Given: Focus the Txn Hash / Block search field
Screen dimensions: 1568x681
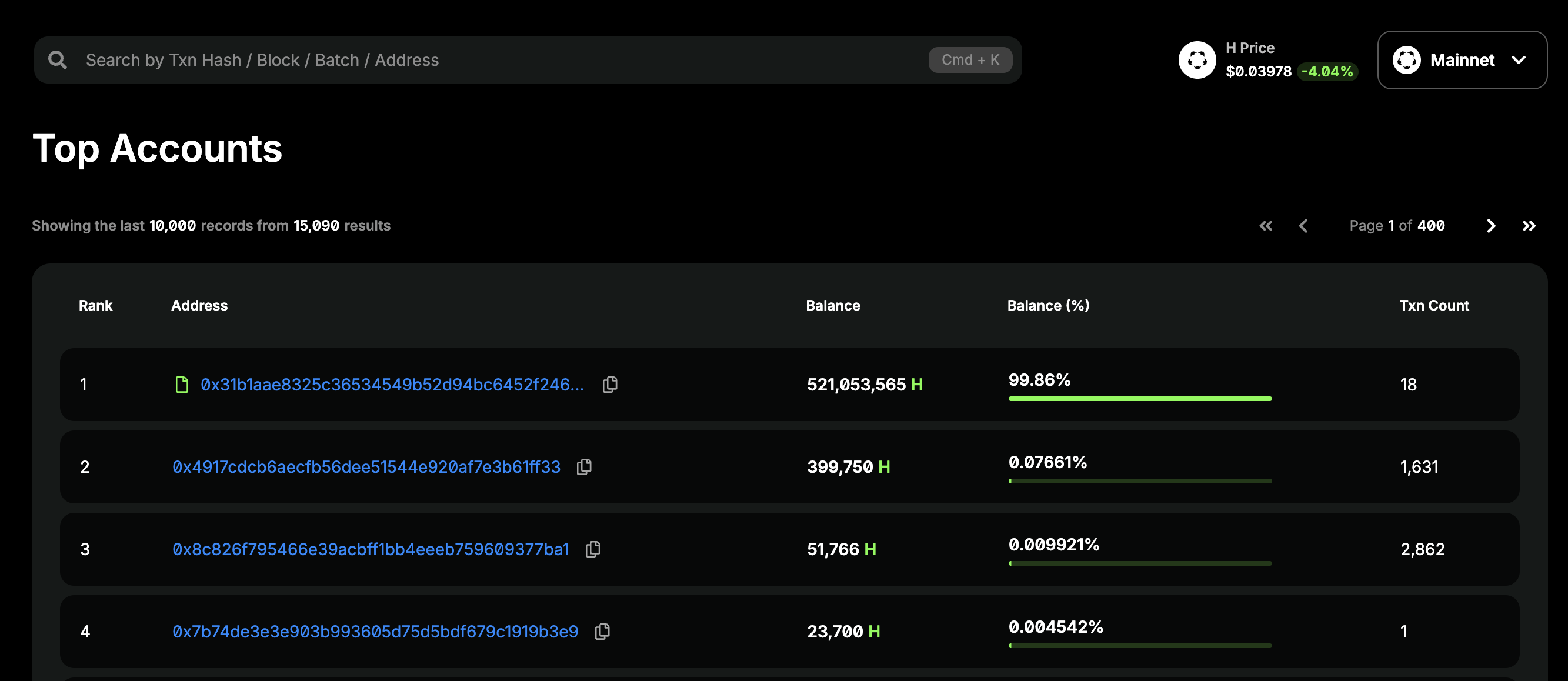Looking at the screenshot, I should (x=528, y=59).
